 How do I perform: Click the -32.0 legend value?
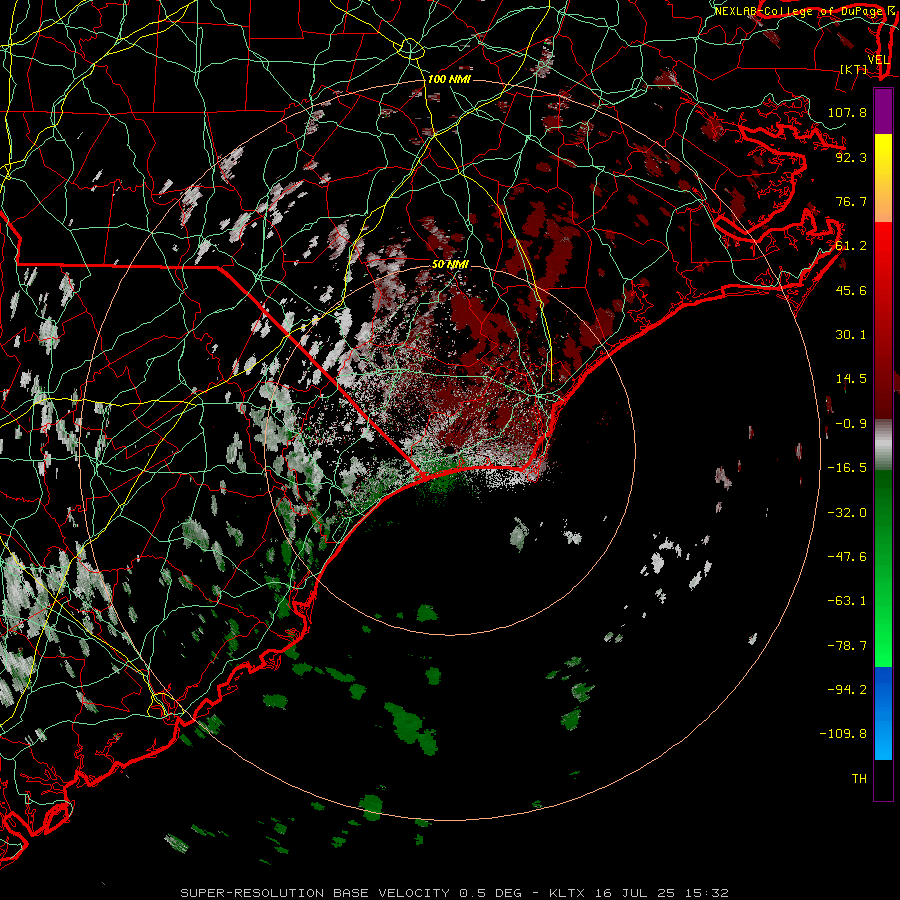pyautogui.click(x=847, y=513)
